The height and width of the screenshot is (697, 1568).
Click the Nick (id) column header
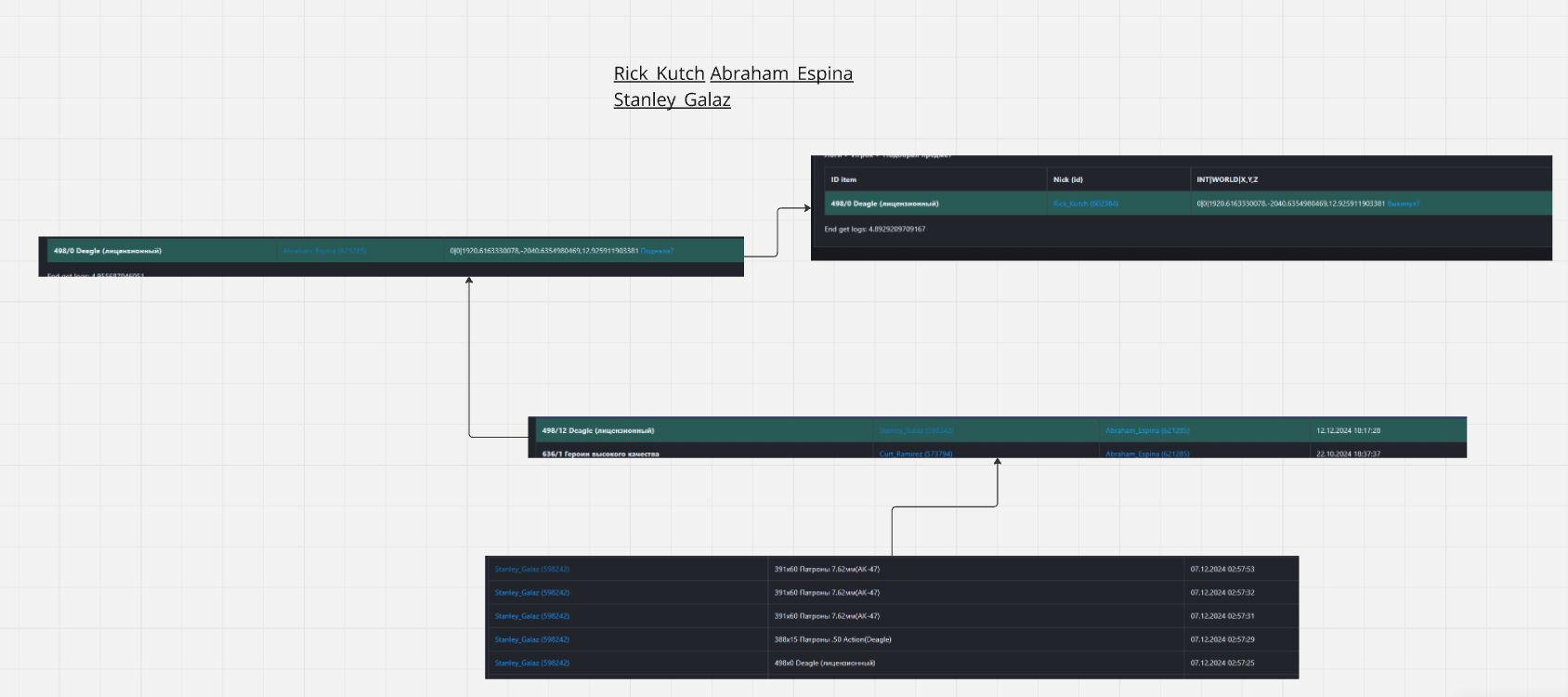[1067, 179]
